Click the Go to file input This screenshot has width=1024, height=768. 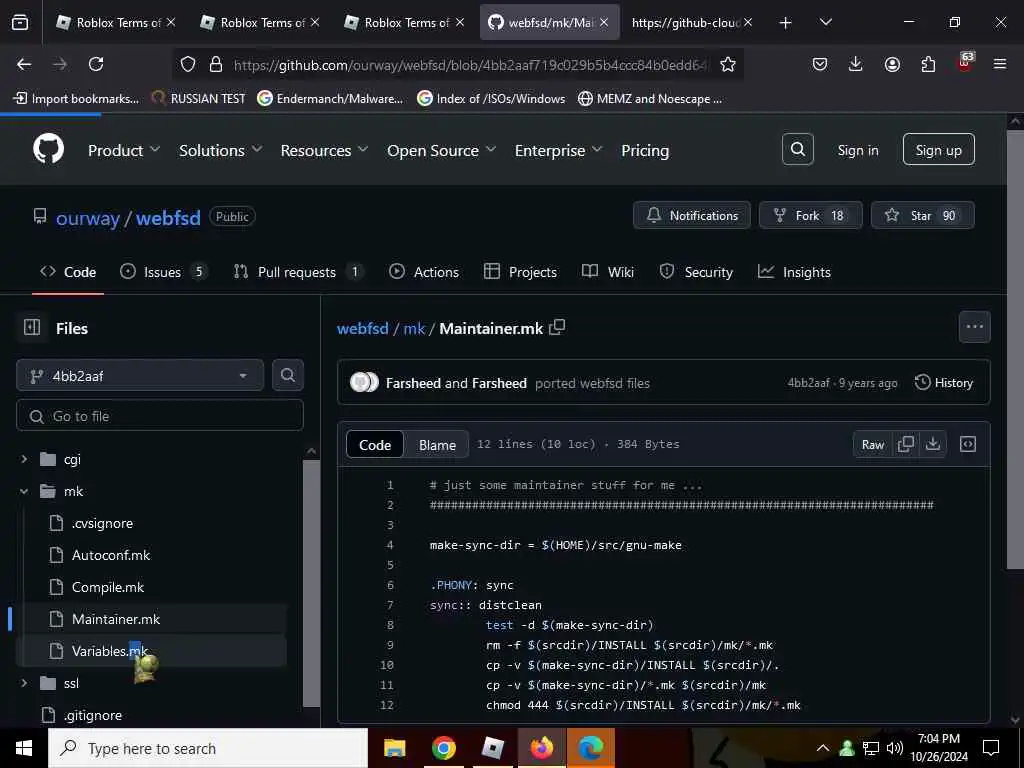(160, 415)
